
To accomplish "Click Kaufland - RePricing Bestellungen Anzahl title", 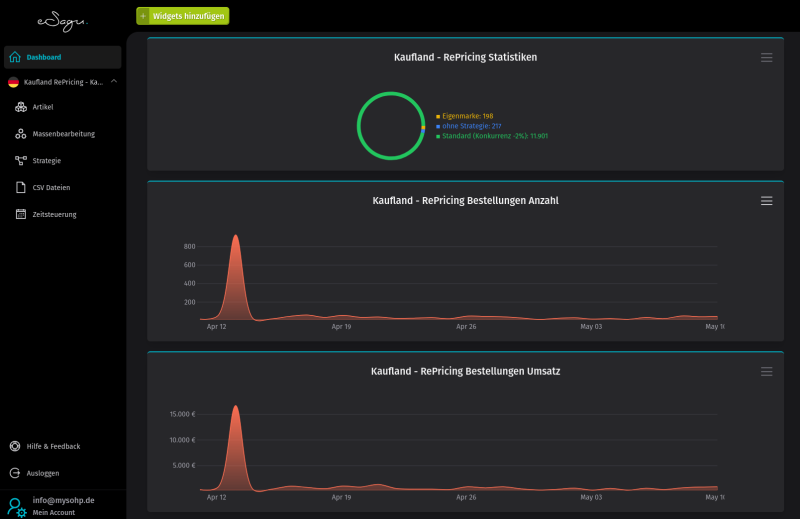I will click(x=465, y=201).
